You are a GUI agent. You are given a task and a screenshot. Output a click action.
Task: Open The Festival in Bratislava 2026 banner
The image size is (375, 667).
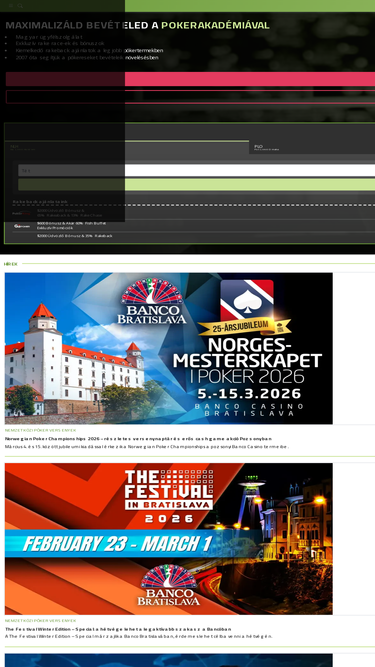tap(169, 539)
